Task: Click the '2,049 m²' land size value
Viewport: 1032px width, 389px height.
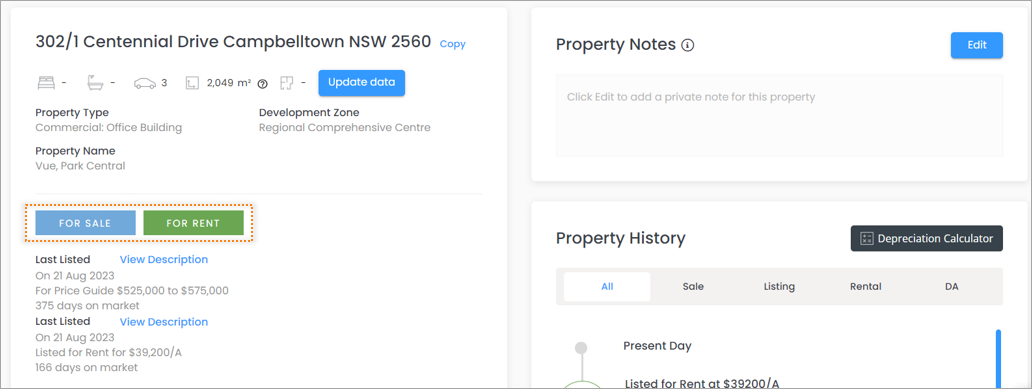Action: [x=229, y=83]
